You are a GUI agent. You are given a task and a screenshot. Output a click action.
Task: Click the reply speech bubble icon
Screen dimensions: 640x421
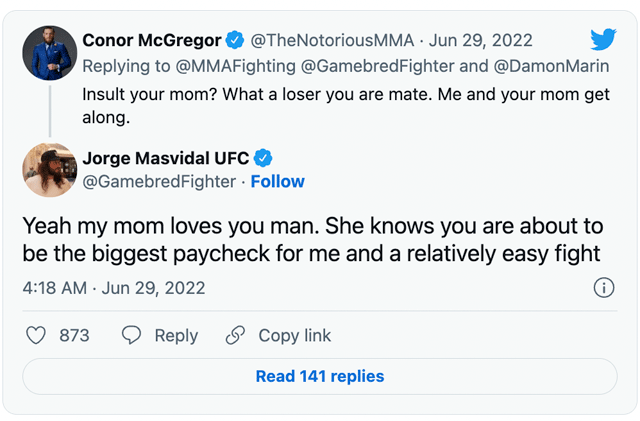click(x=132, y=336)
